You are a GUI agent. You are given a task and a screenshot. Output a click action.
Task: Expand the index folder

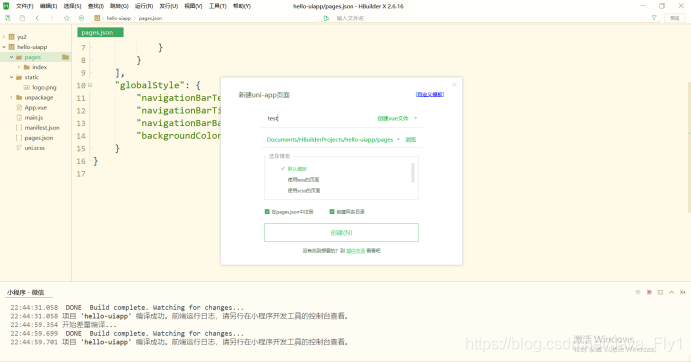(19, 67)
